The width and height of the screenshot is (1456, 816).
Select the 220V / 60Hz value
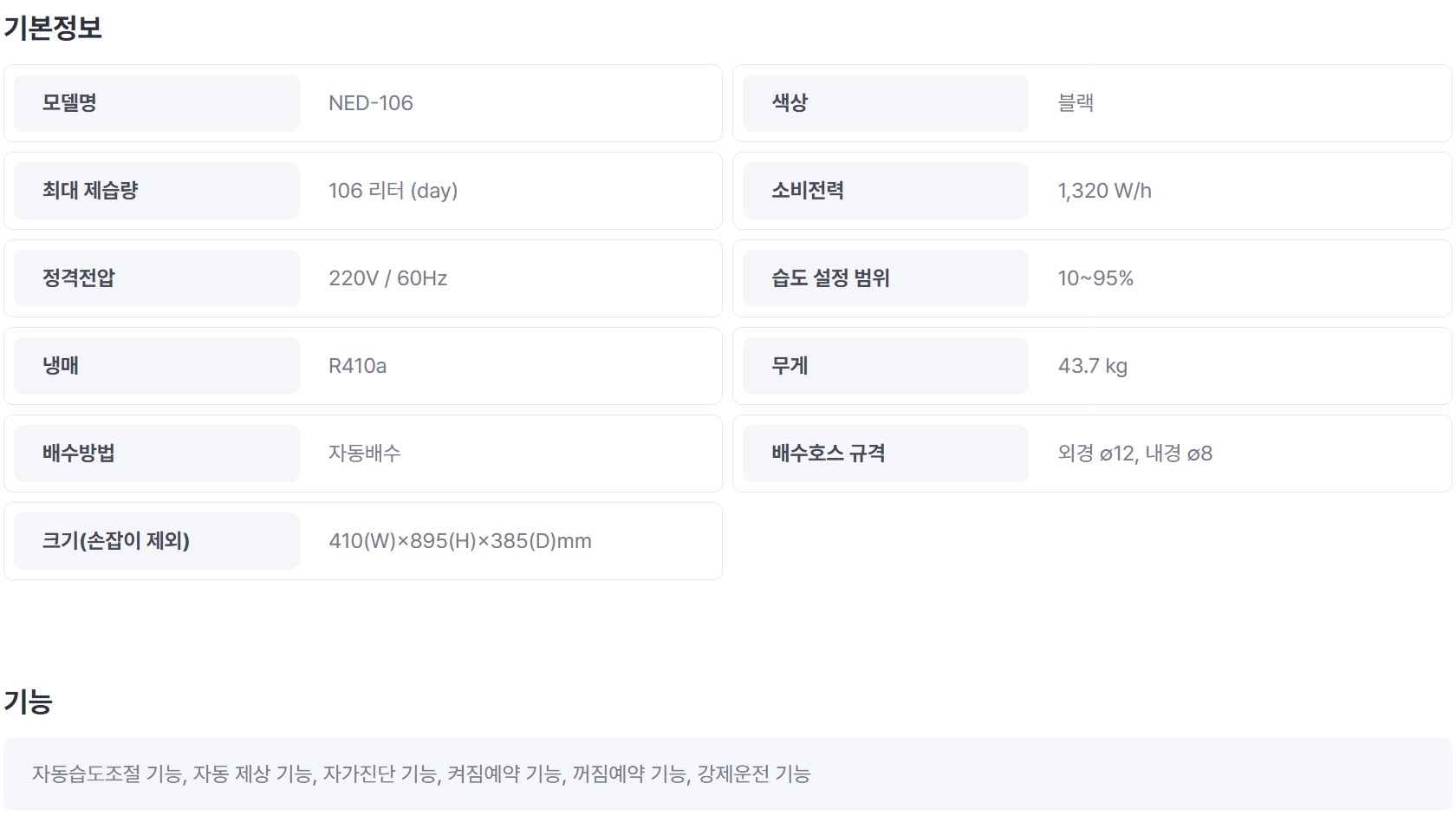point(387,278)
